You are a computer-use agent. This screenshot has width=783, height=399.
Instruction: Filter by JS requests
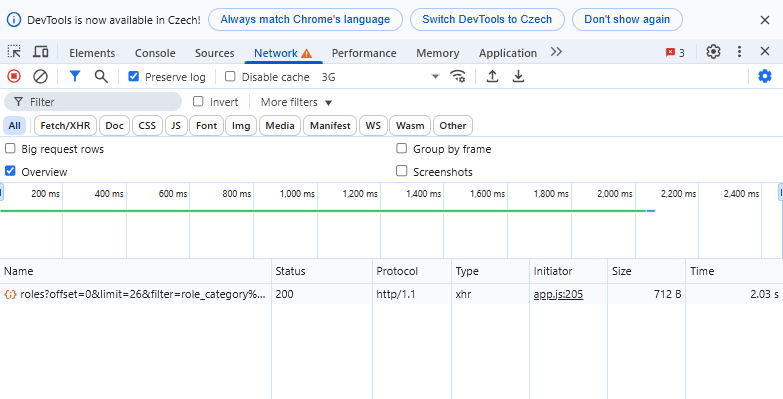(x=176, y=126)
